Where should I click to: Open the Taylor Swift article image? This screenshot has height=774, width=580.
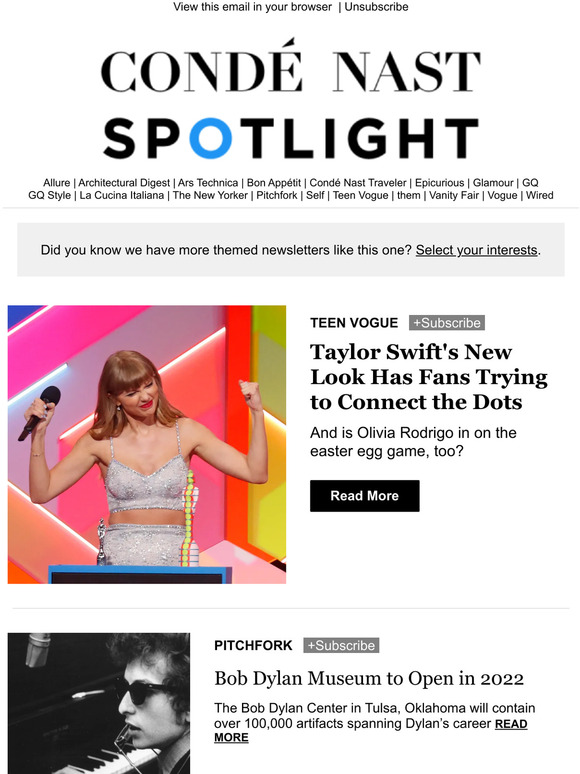pyautogui.click(x=147, y=444)
